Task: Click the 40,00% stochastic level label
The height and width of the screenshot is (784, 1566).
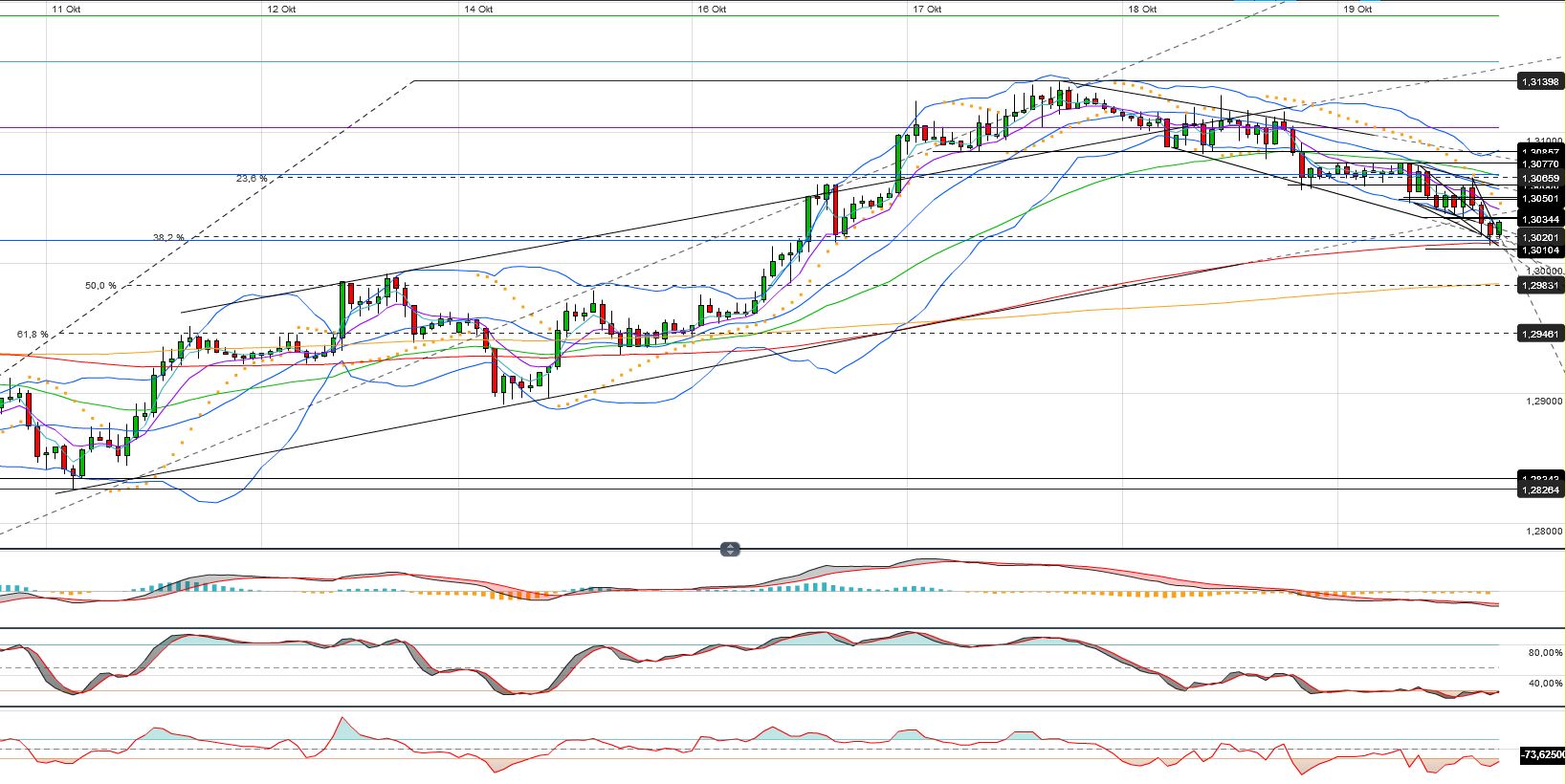Action: (x=1545, y=684)
